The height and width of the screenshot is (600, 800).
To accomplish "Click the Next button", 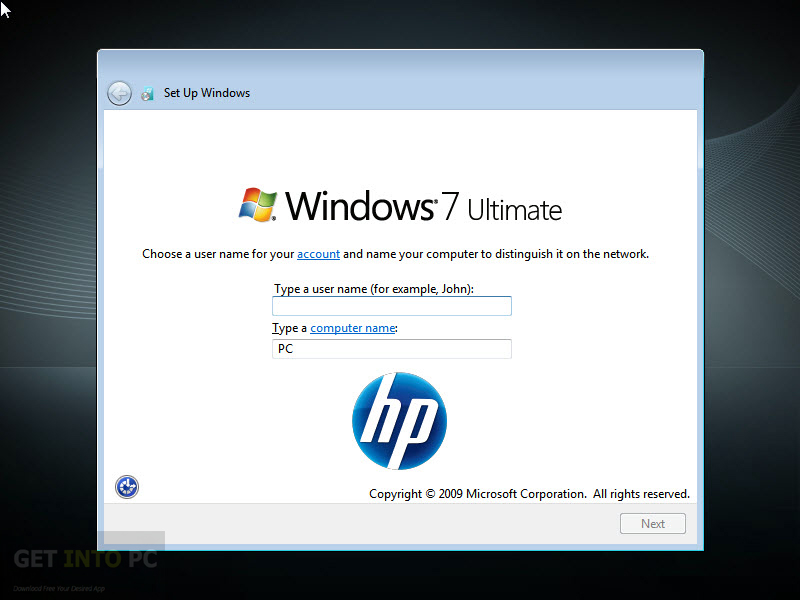I will click(x=653, y=523).
